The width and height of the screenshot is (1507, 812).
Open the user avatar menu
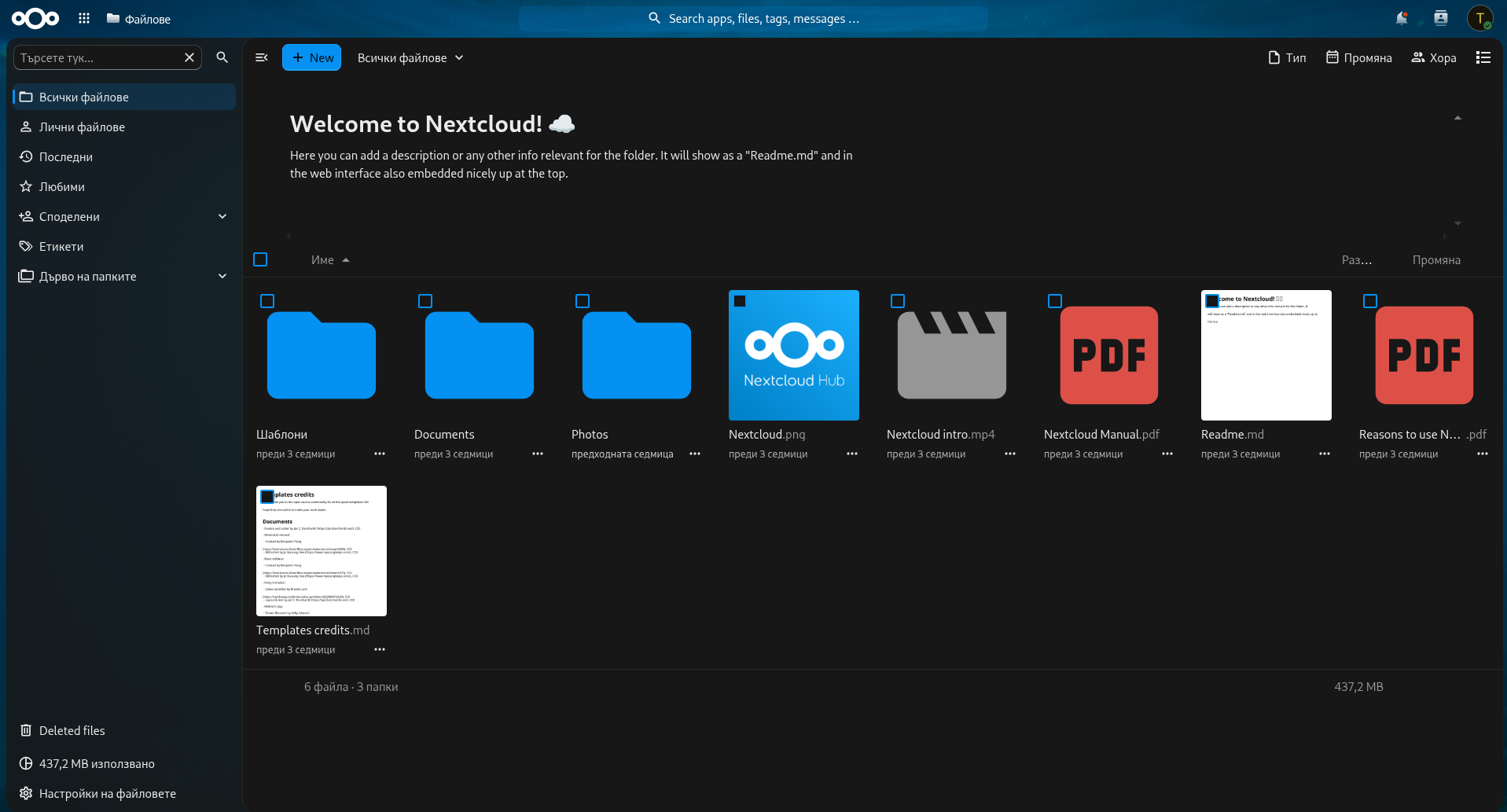click(x=1480, y=18)
